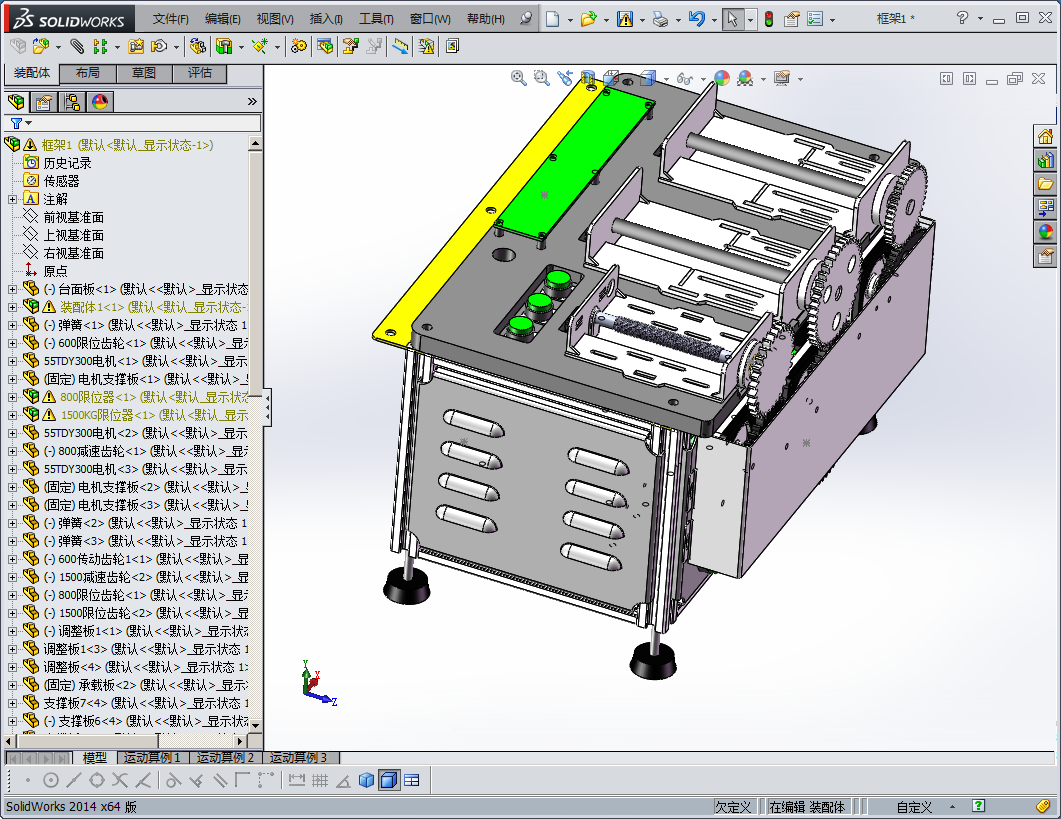Click the Assembly Features icon
Viewport: 1061px width, 819px height.
[224, 46]
